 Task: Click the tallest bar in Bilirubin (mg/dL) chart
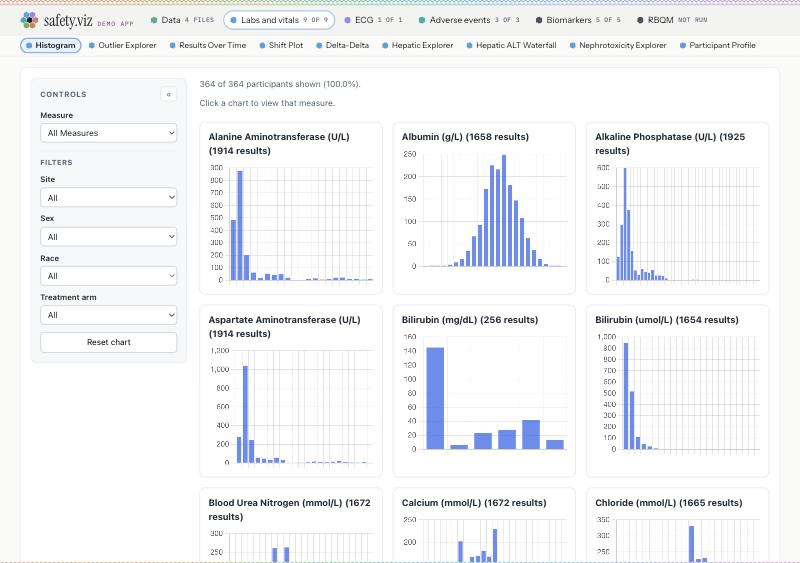pos(435,398)
